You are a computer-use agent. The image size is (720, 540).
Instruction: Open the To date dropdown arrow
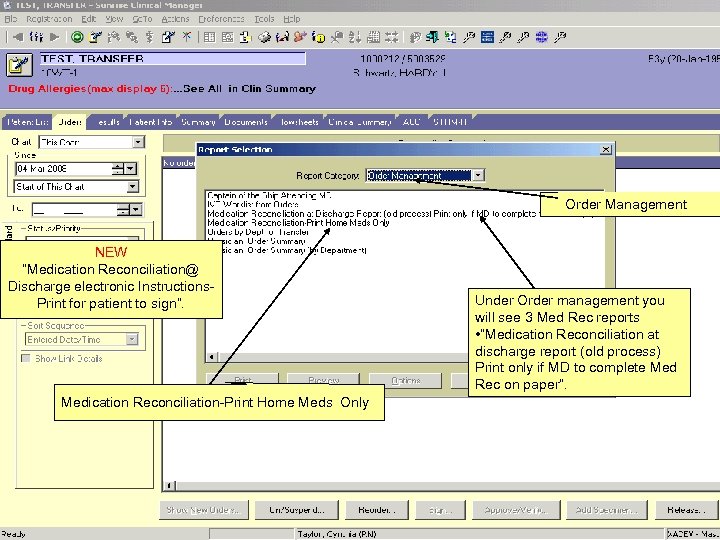(x=136, y=210)
